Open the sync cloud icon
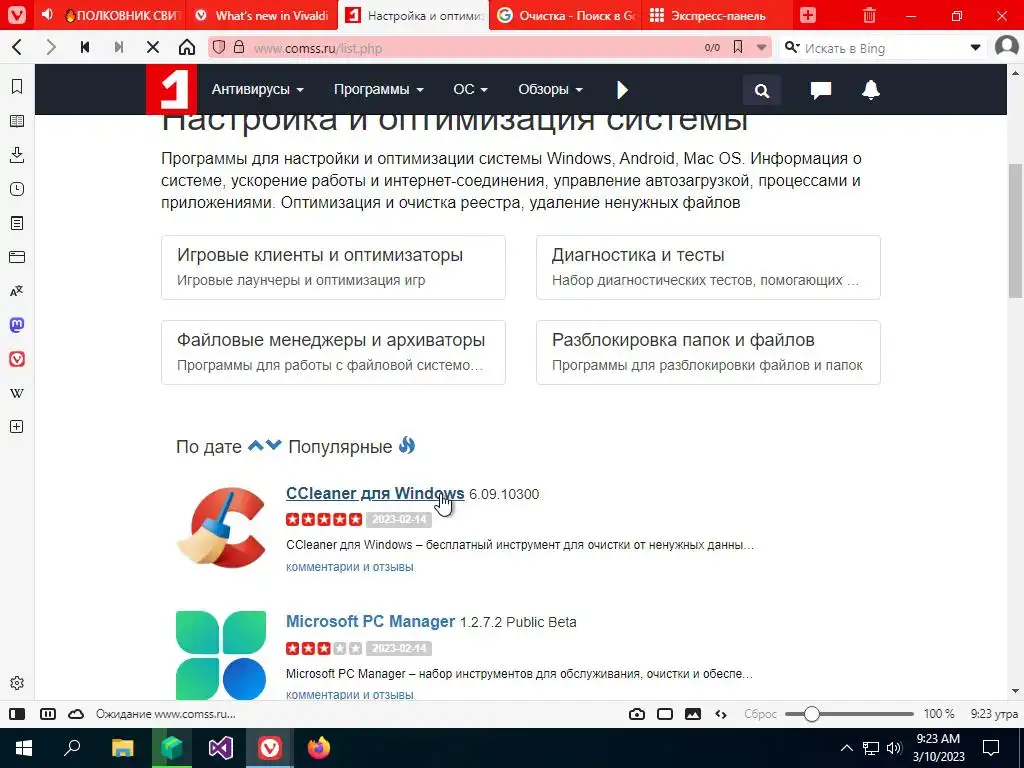This screenshot has height=768, width=1024. click(76, 714)
